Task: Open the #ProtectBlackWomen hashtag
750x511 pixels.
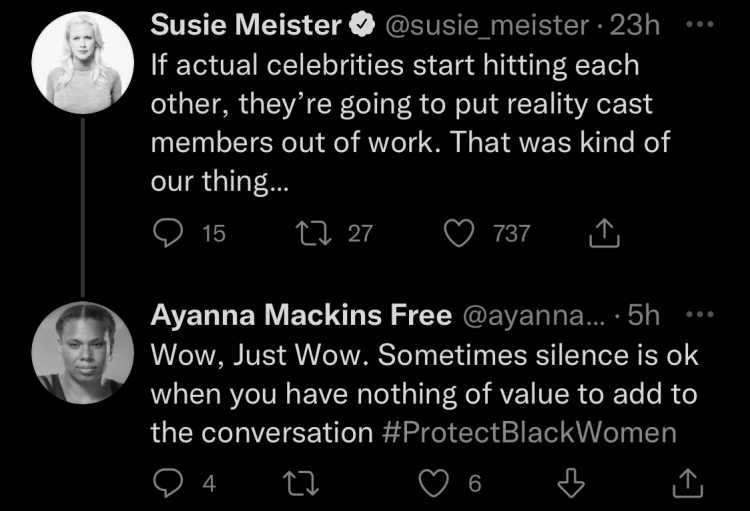Action: tap(529, 433)
